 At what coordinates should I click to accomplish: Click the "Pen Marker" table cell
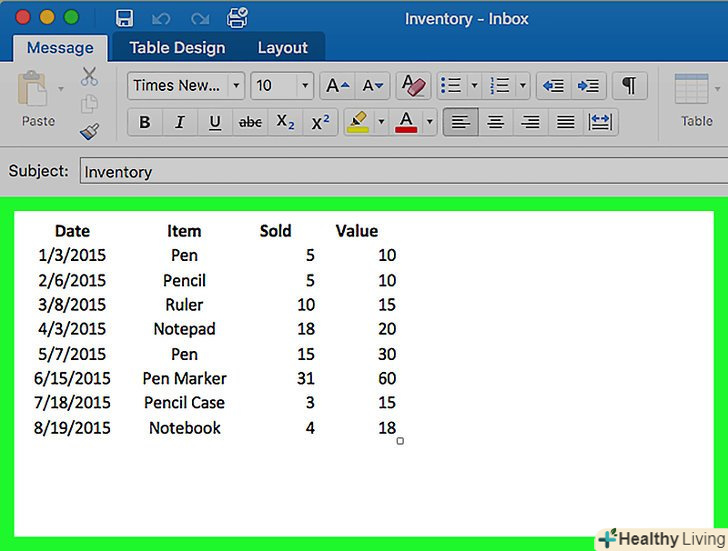[184, 378]
